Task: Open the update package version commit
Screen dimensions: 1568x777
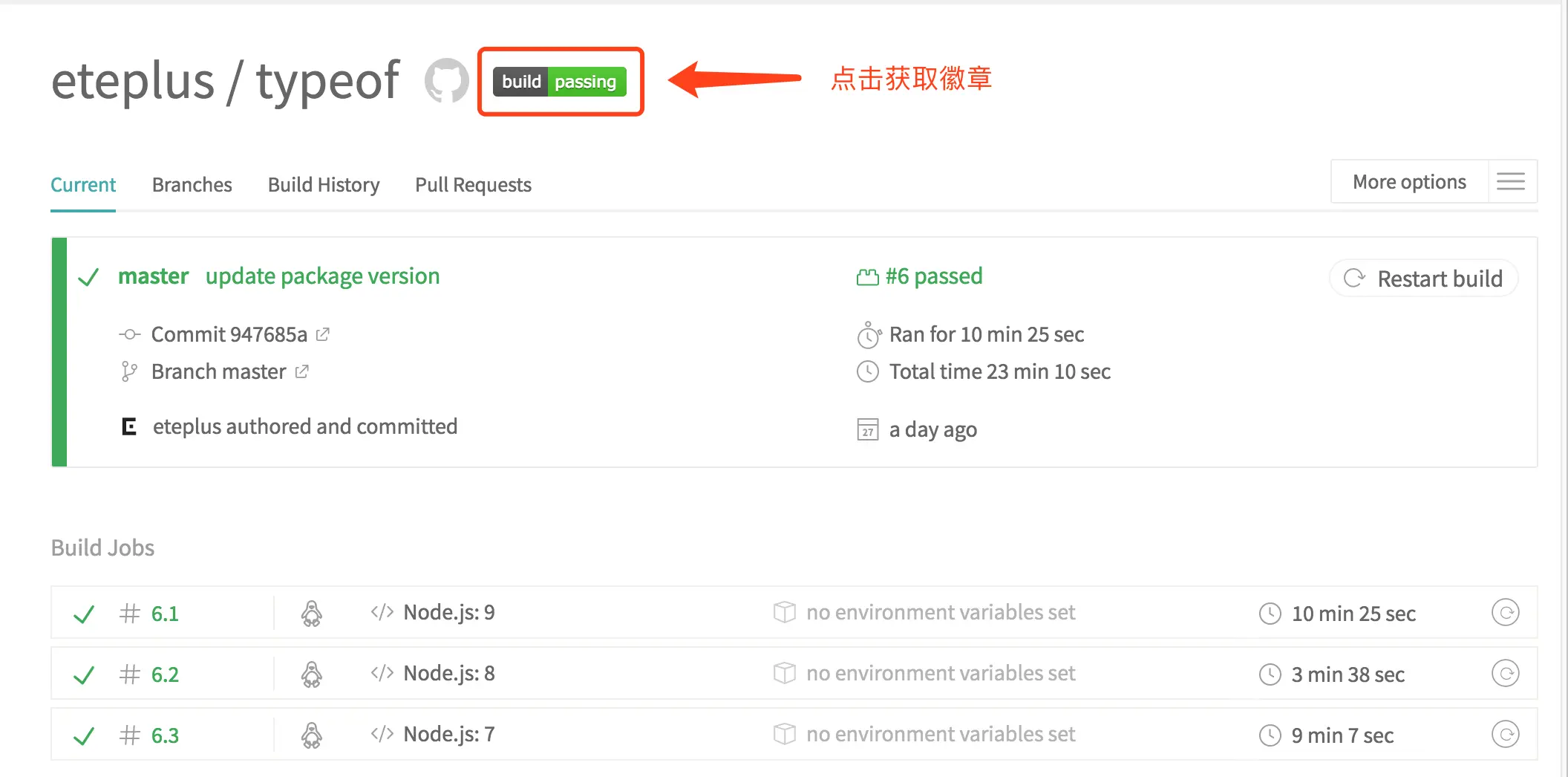Action: pos(322,276)
